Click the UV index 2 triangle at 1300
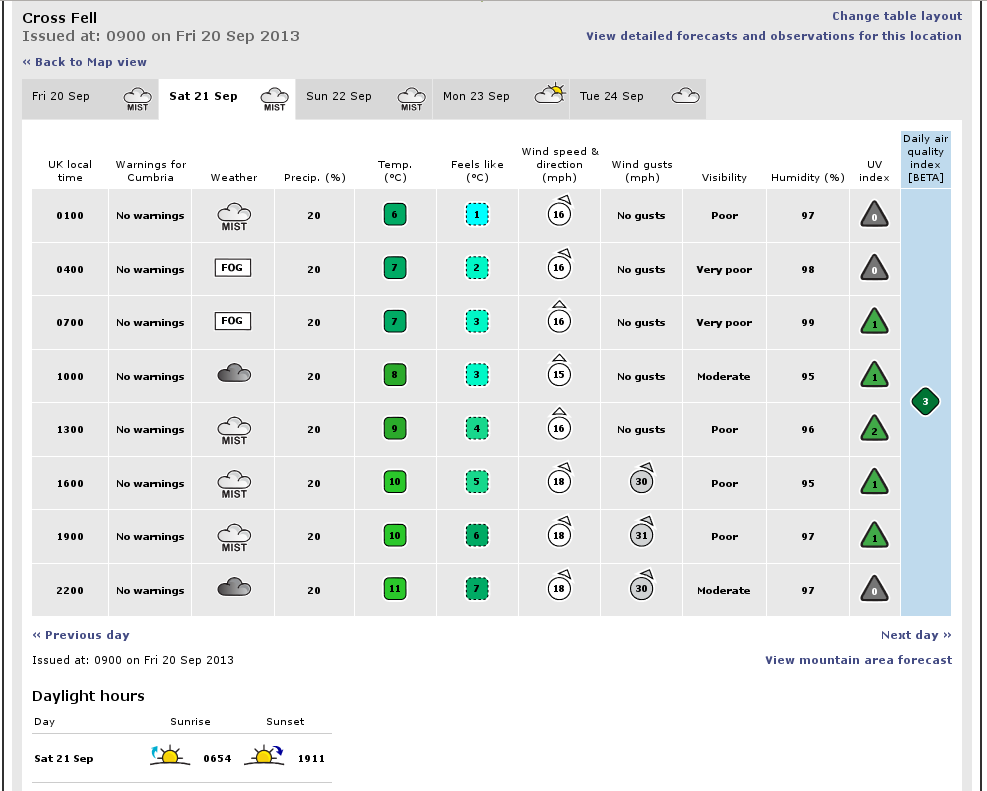 click(x=875, y=429)
